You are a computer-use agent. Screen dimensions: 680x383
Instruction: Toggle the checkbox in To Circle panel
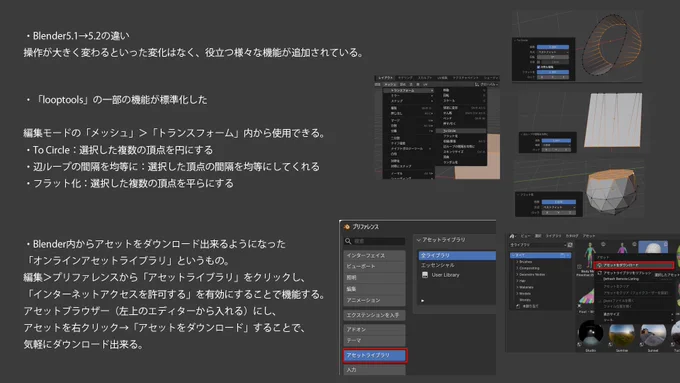[x=539, y=67]
